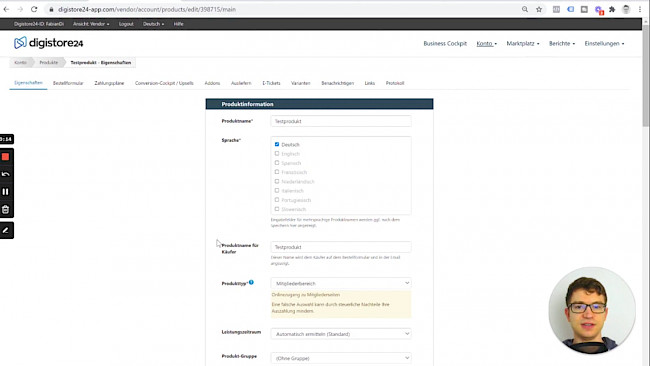Open the Produkttyp dropdown
Viewport: 650px width, 366px height.
[341, 283]
